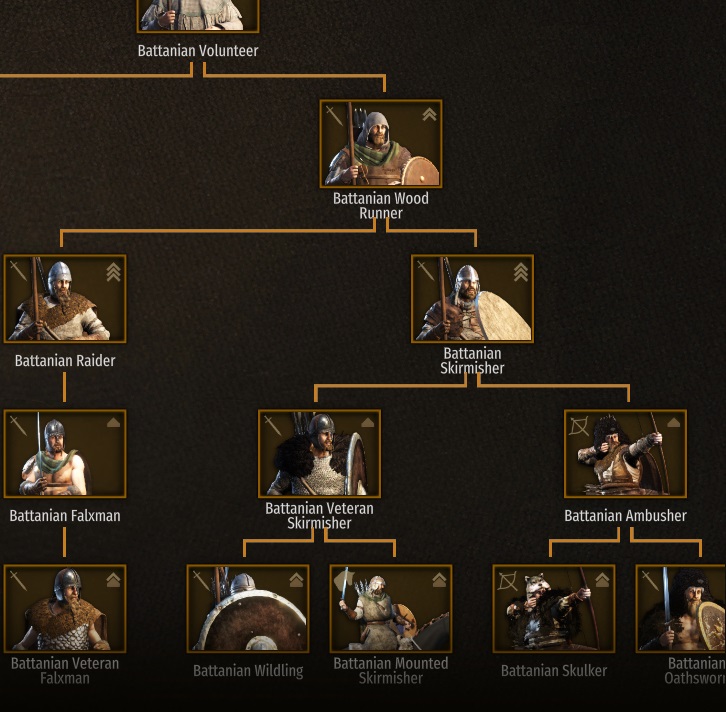Open the Battanian Veteran Skirmisher portrait
Viewport: 726px width, 712px height.
pos(319,454)
